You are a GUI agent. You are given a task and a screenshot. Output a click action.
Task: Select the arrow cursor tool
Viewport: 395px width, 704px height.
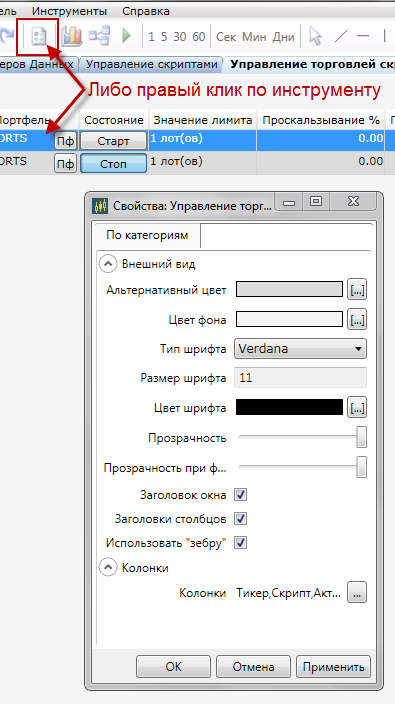(316, 36)
